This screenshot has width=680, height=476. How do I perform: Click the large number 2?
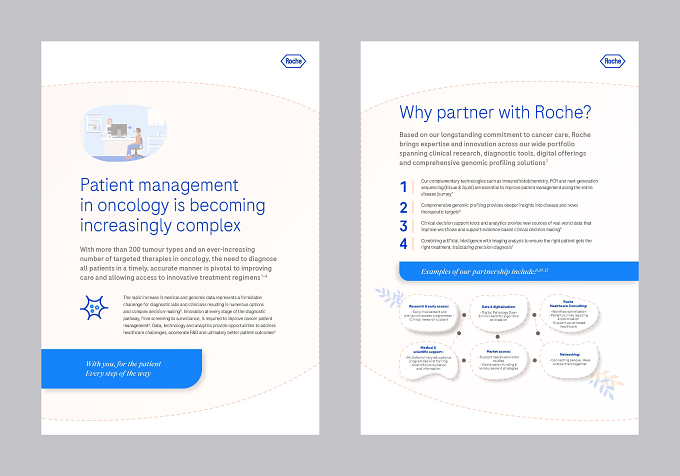(x=403, y=208)
